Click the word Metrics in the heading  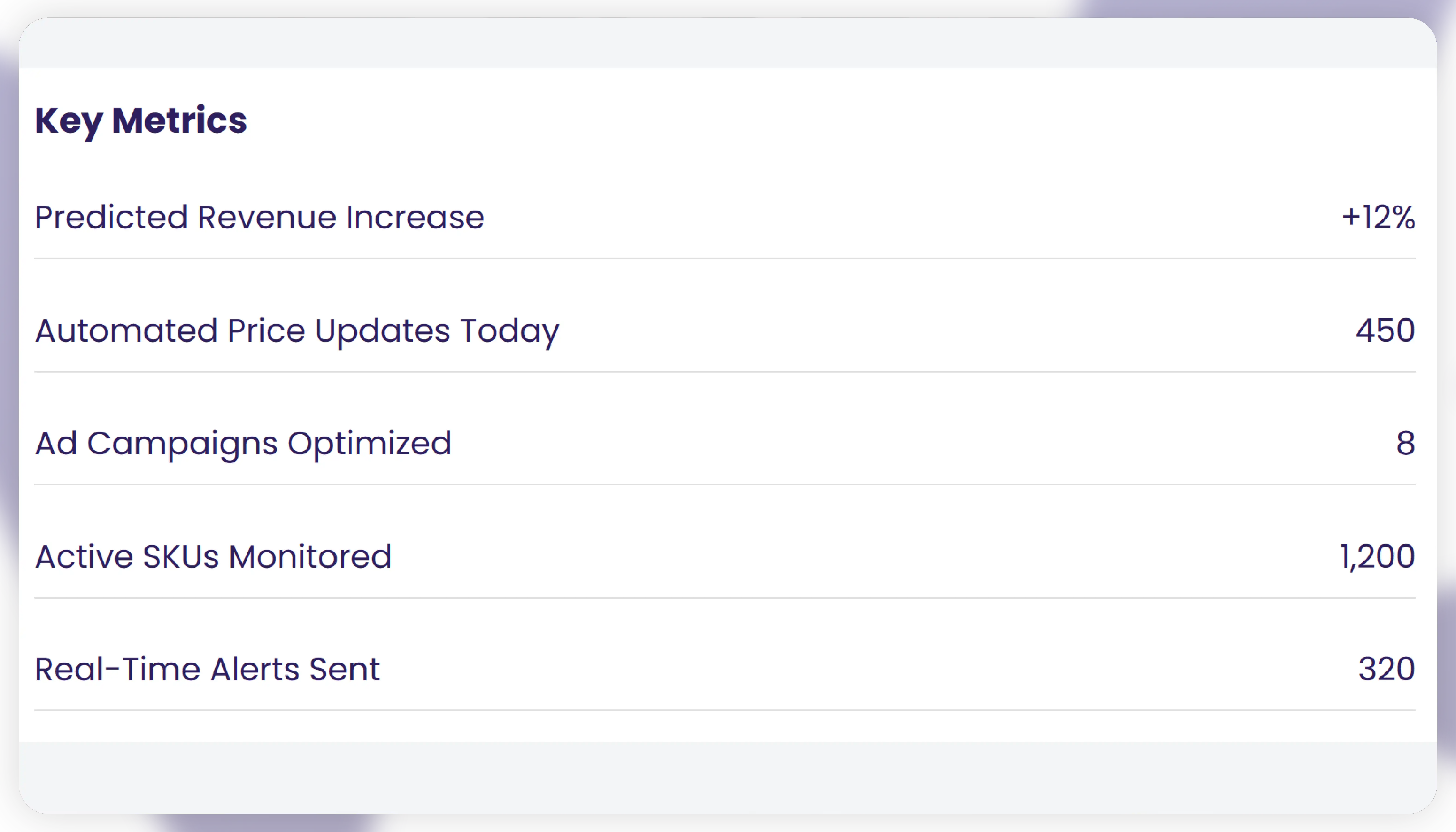pyautogui.click(x=180, y=121)
